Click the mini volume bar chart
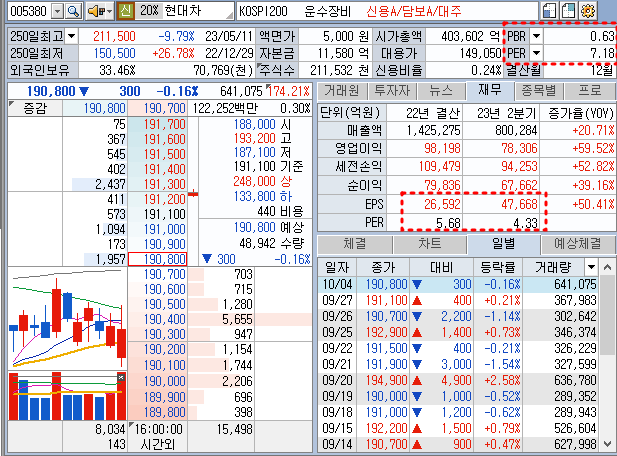 click(67, 396)
